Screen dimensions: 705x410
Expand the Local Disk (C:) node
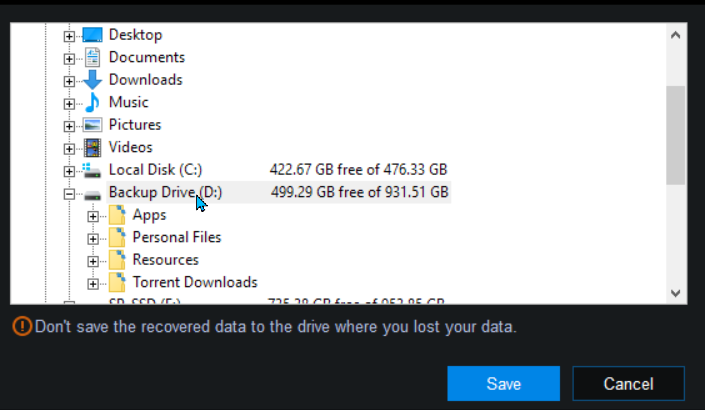pyautogui.click(x=69, y=171)
